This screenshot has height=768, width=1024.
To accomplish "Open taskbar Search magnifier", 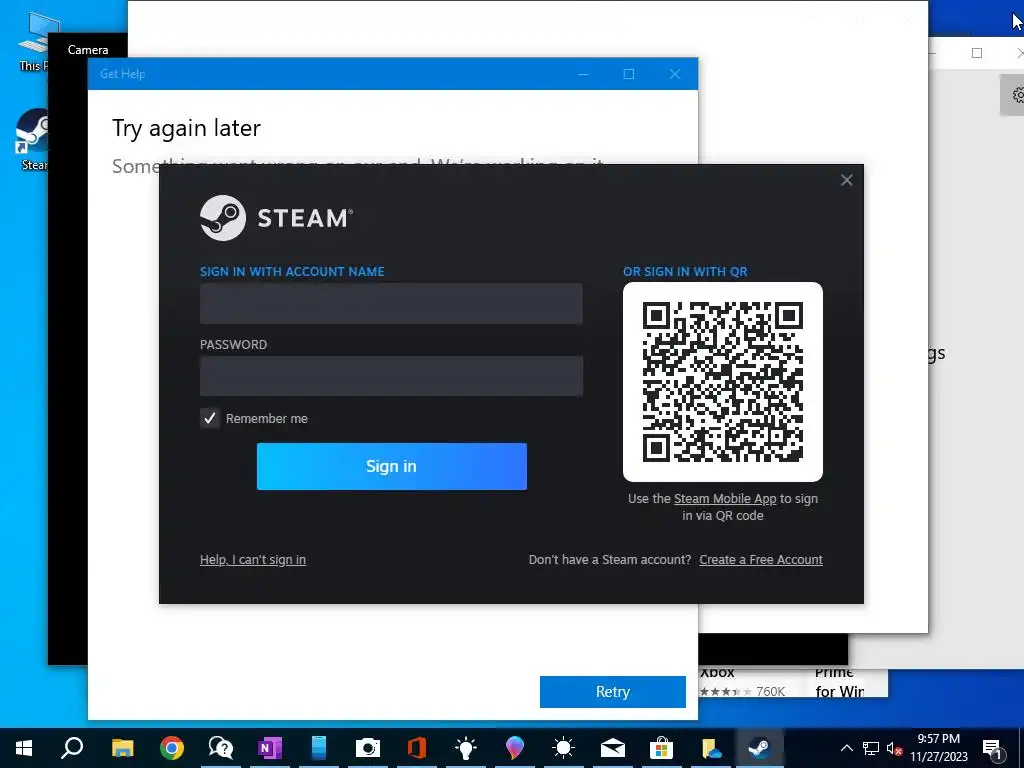I will [x=72, y=748].
